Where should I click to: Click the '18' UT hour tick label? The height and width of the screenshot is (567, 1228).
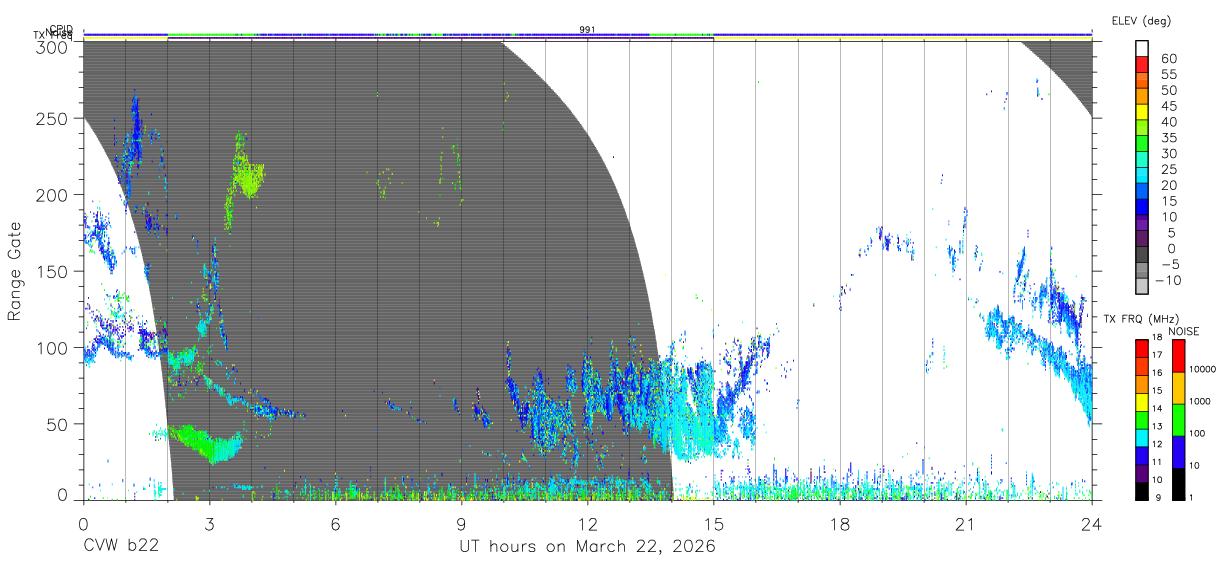pos(840,524)
